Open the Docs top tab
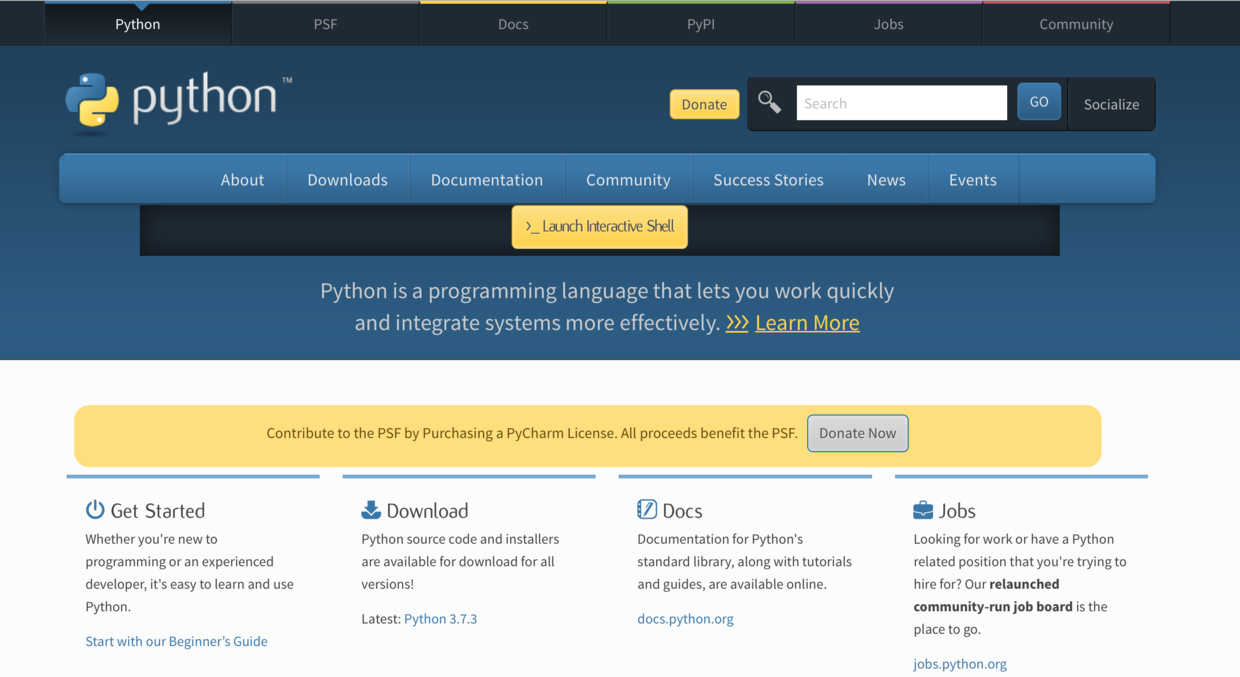This screenshot has height=677, width=1240. (513, 24)
